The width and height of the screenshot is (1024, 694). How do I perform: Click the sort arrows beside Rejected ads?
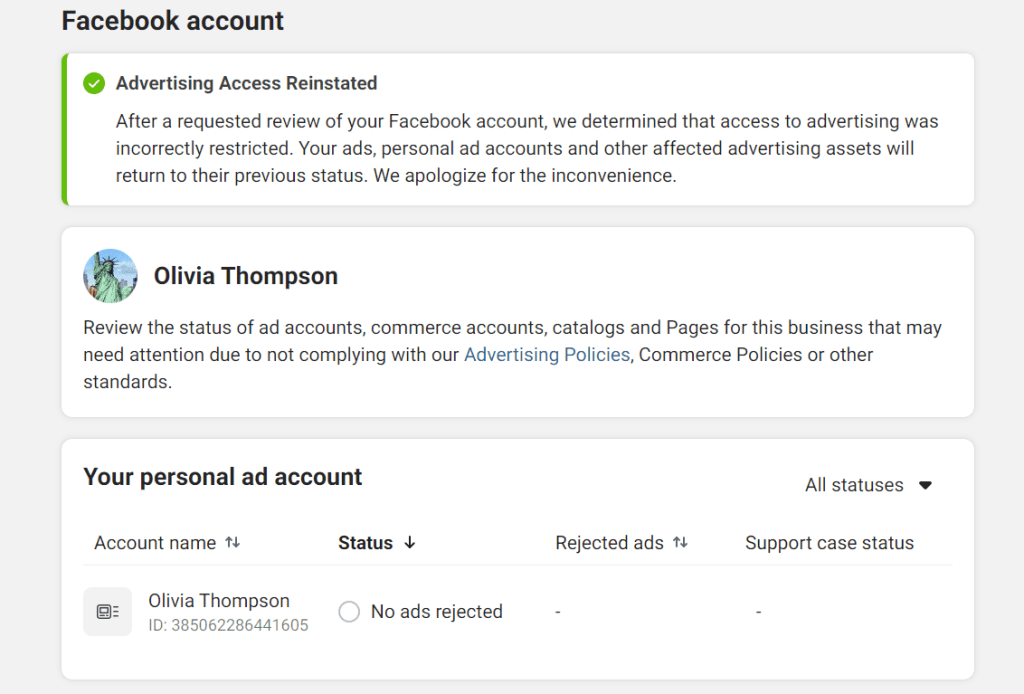tap(682, 542)
